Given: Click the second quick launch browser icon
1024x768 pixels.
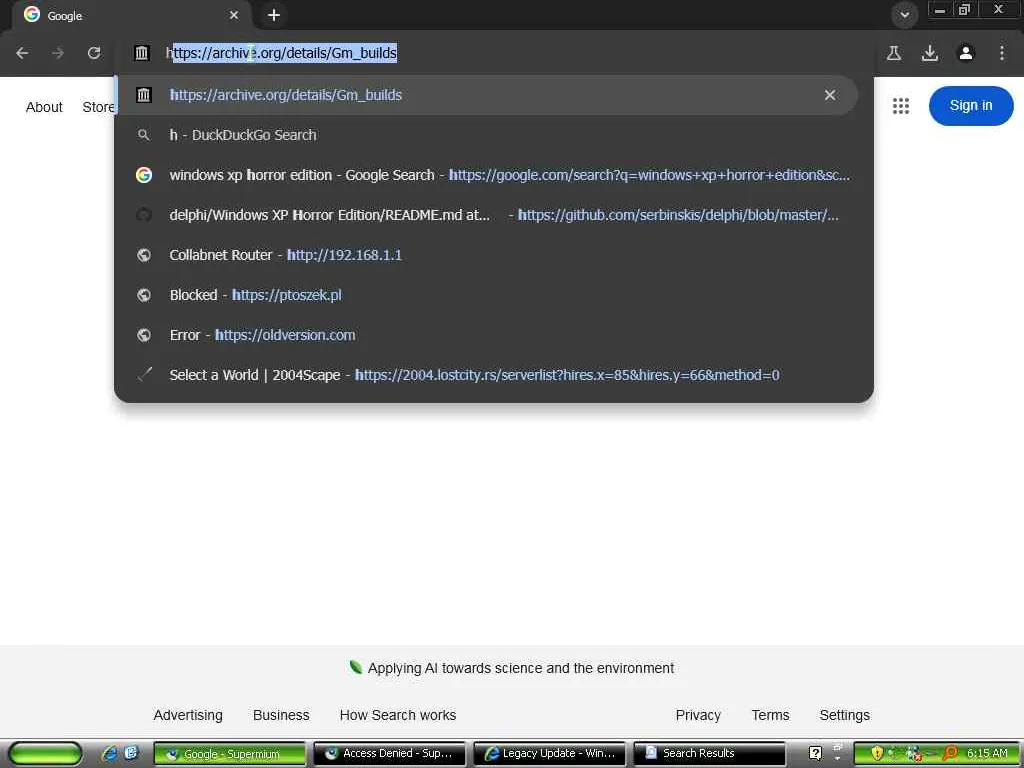Looking at the screenshot, I should pos(131,753).
